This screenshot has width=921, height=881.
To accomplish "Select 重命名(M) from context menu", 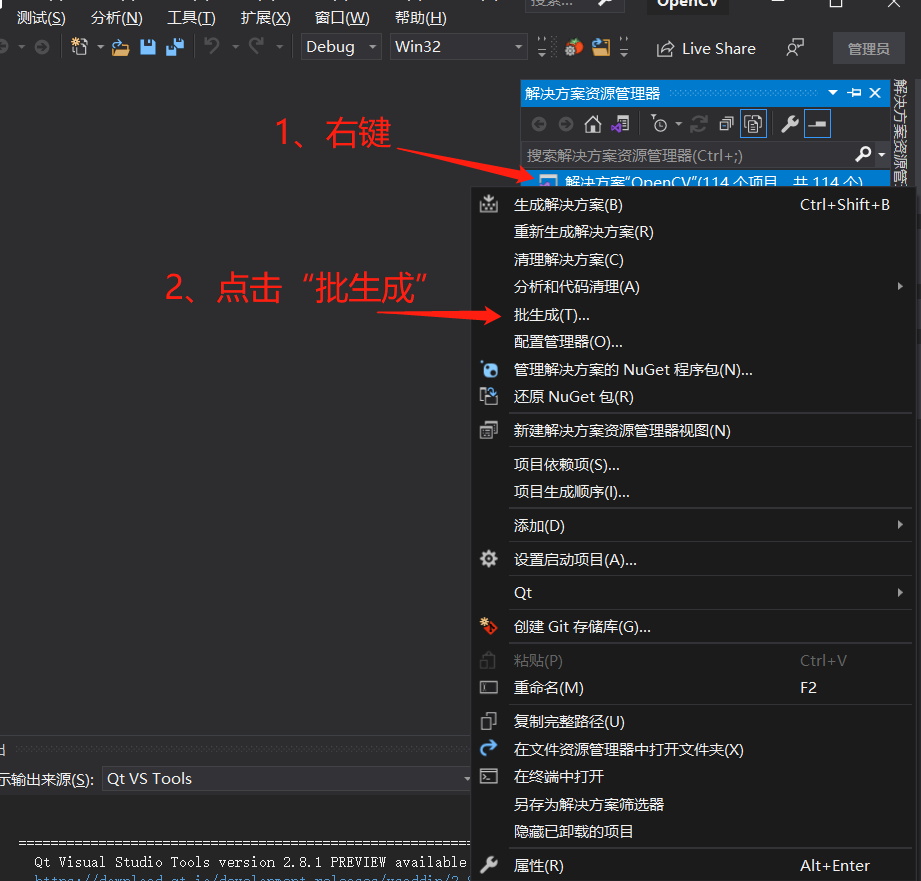I will pyautogui.click(x=693, y=688).
